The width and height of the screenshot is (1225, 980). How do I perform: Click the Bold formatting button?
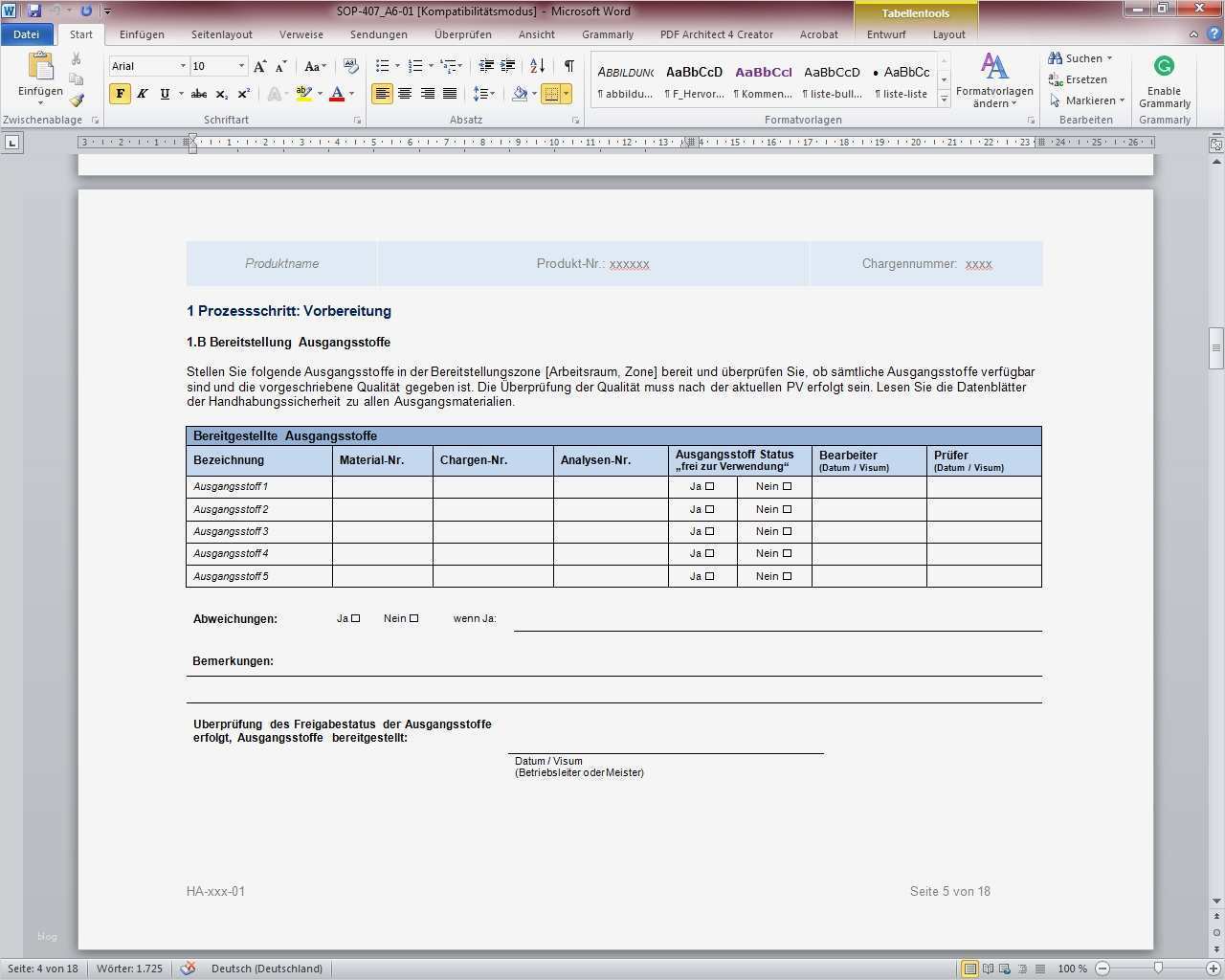point(120,94)
